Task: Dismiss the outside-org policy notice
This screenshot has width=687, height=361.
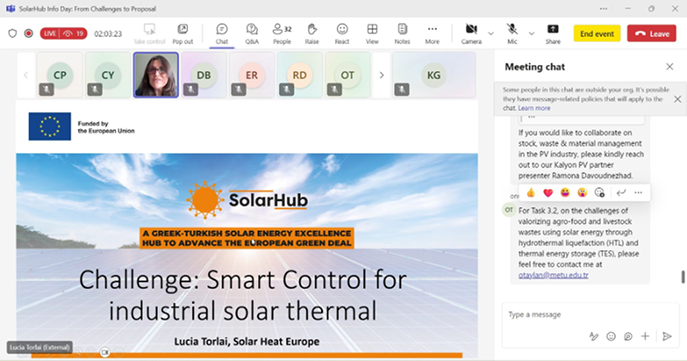Action: coord(677,99)
